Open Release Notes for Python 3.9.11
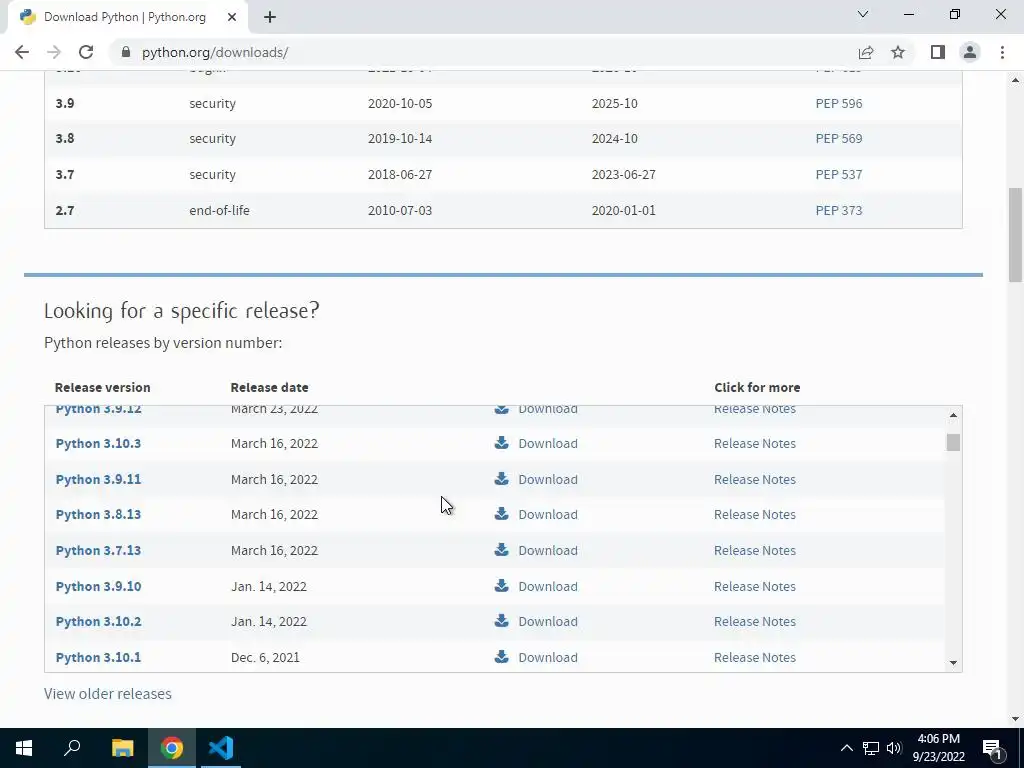This screenshot has height=768, width=1024. pos(755,479)
